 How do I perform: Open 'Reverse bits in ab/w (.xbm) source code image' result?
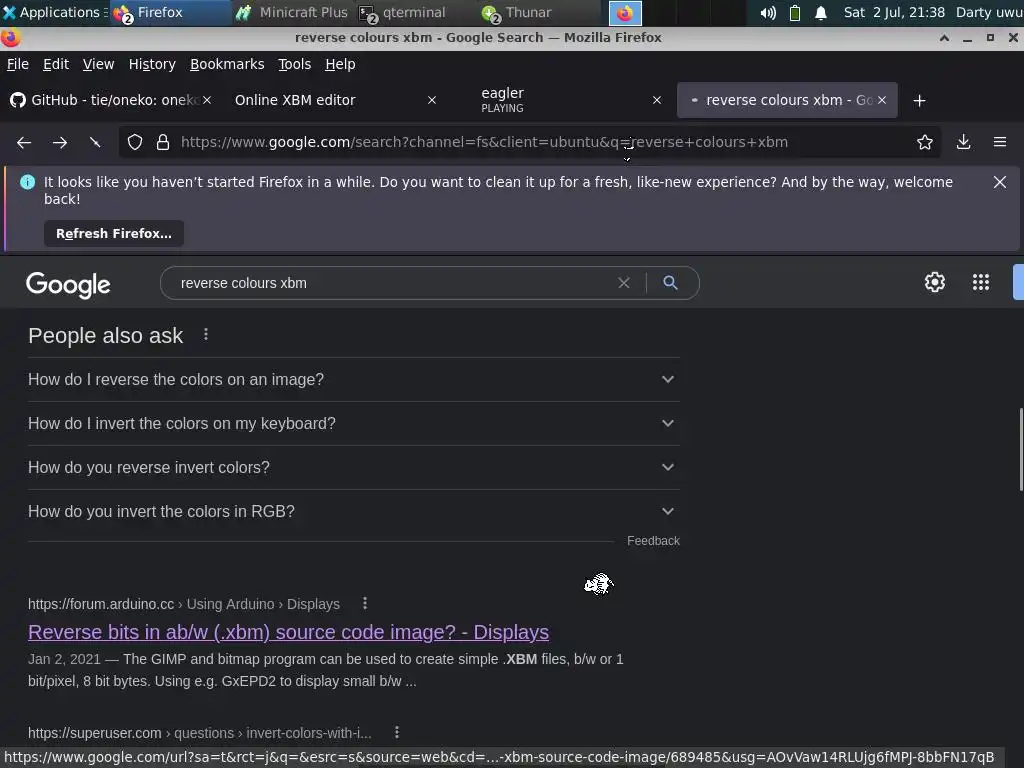click(x=288, y=632)
